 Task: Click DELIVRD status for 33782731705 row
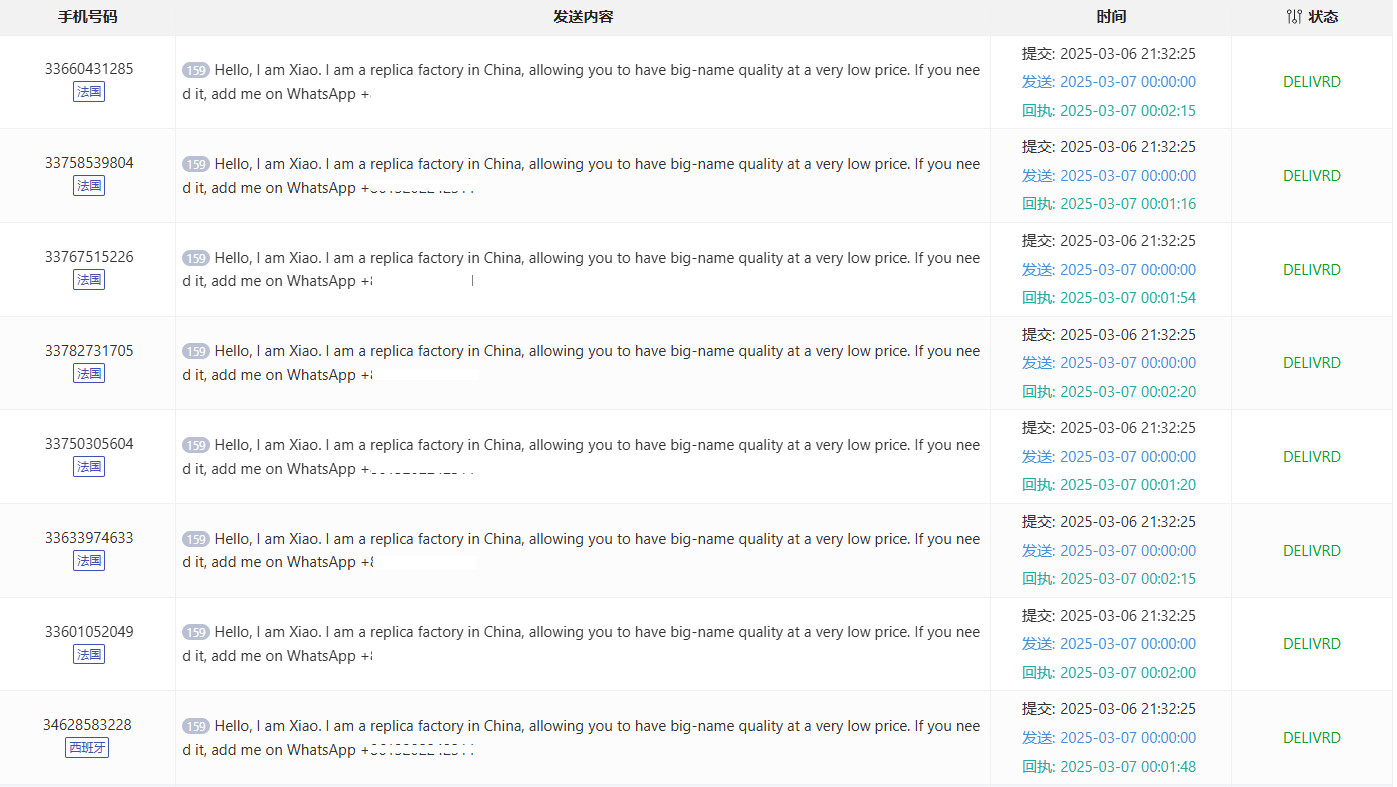(1311, 363)
